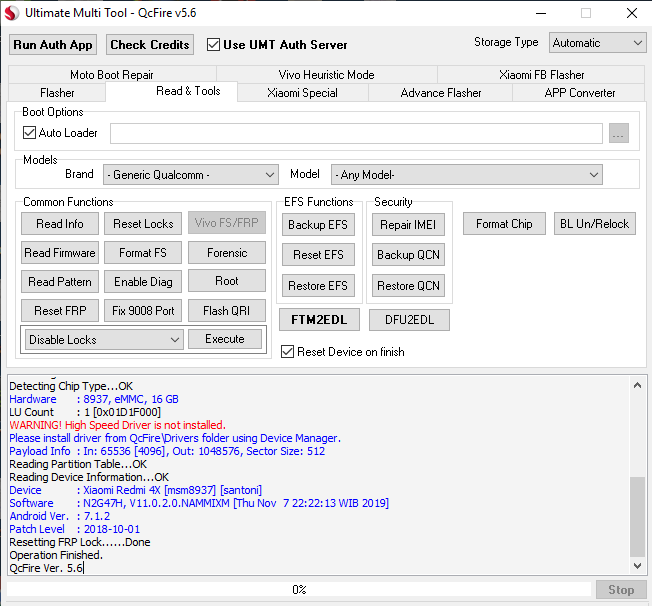Click the browse loader button with dots
Screen dimensions: 652x606
click(618, 133)
